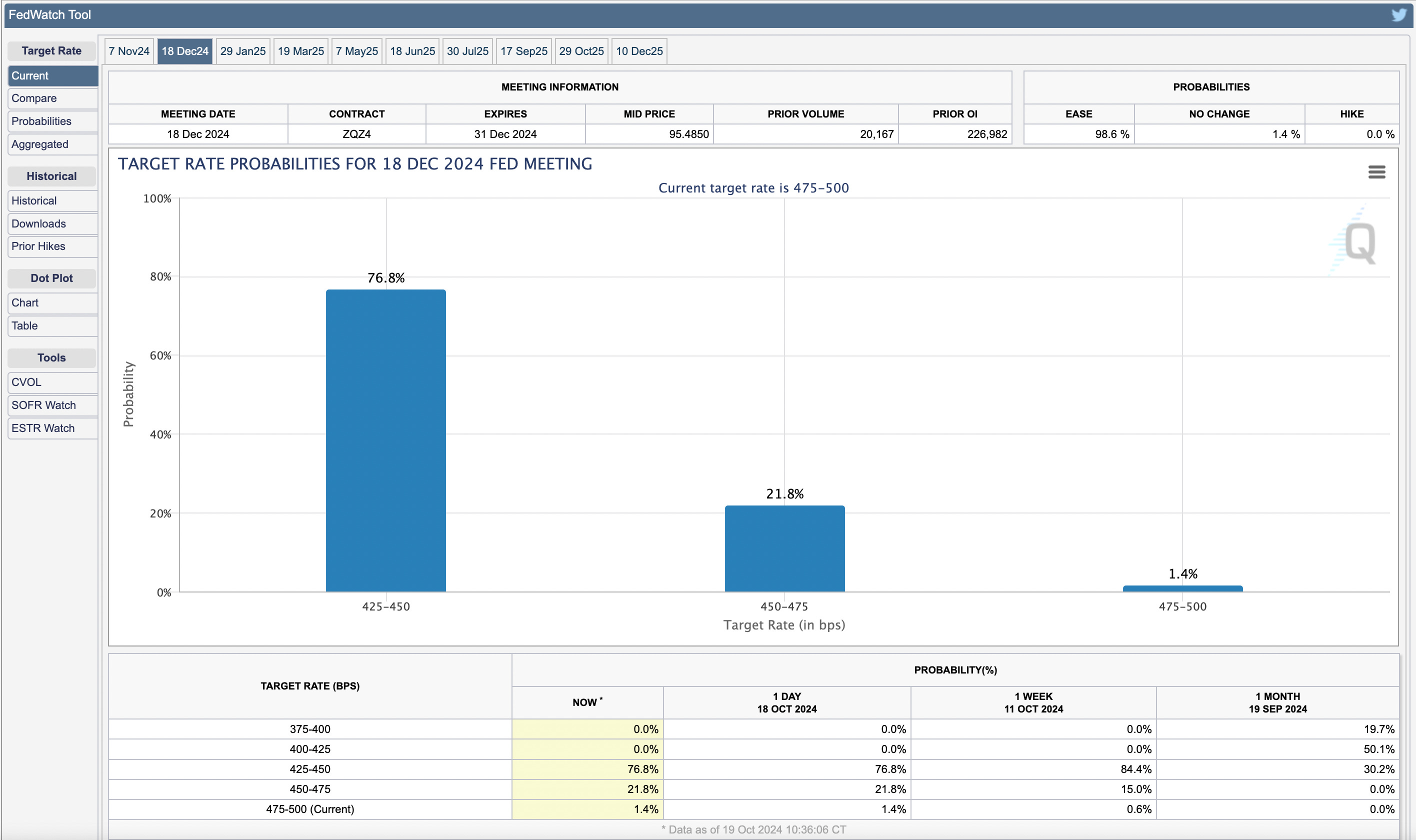Open the ESTR Watch tool

(43, 428)
